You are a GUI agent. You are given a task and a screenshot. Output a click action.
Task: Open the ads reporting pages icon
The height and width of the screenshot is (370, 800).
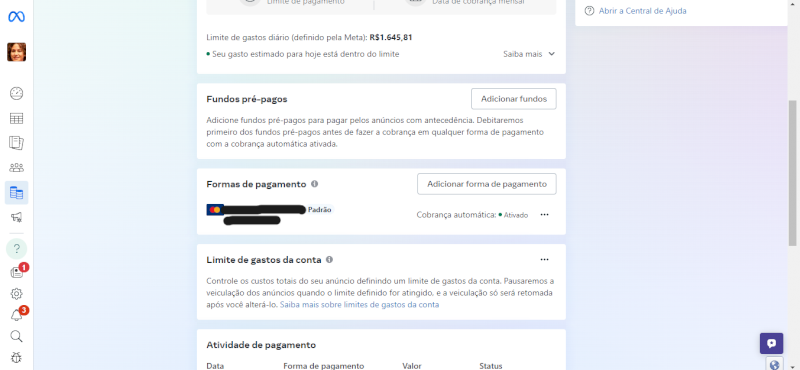(16, 143)
